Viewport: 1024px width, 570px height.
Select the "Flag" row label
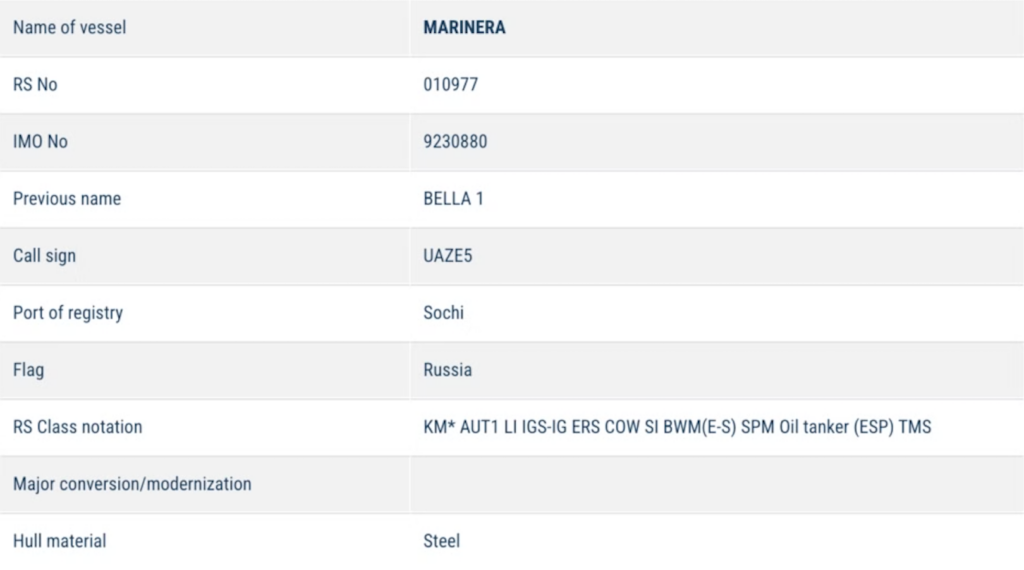click(x=28, y=370)
